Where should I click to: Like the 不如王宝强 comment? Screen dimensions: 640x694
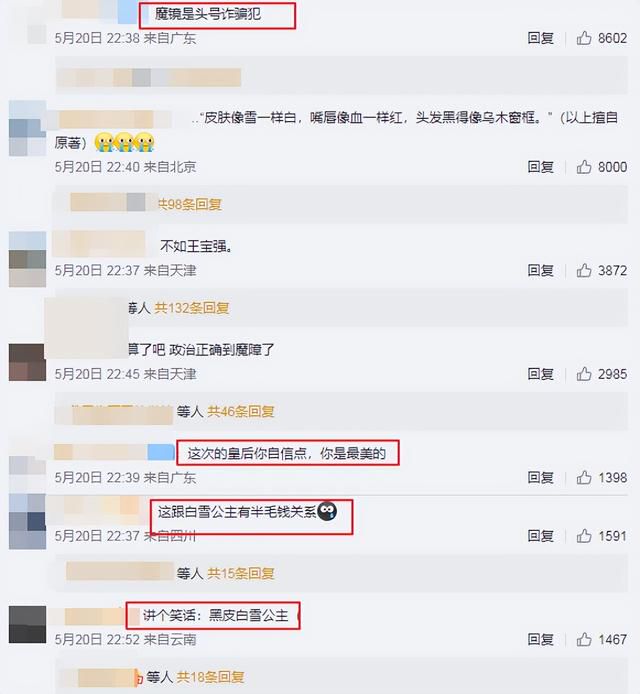coord(584,270)
